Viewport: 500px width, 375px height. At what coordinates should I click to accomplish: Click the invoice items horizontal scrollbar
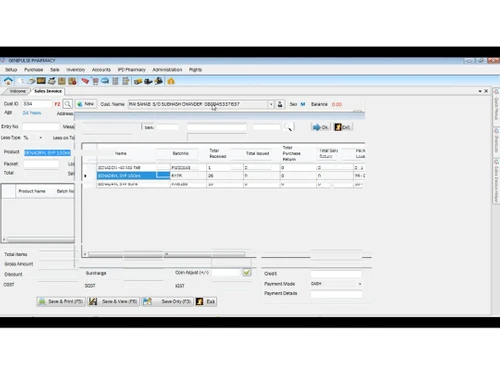tap(38, 239)
